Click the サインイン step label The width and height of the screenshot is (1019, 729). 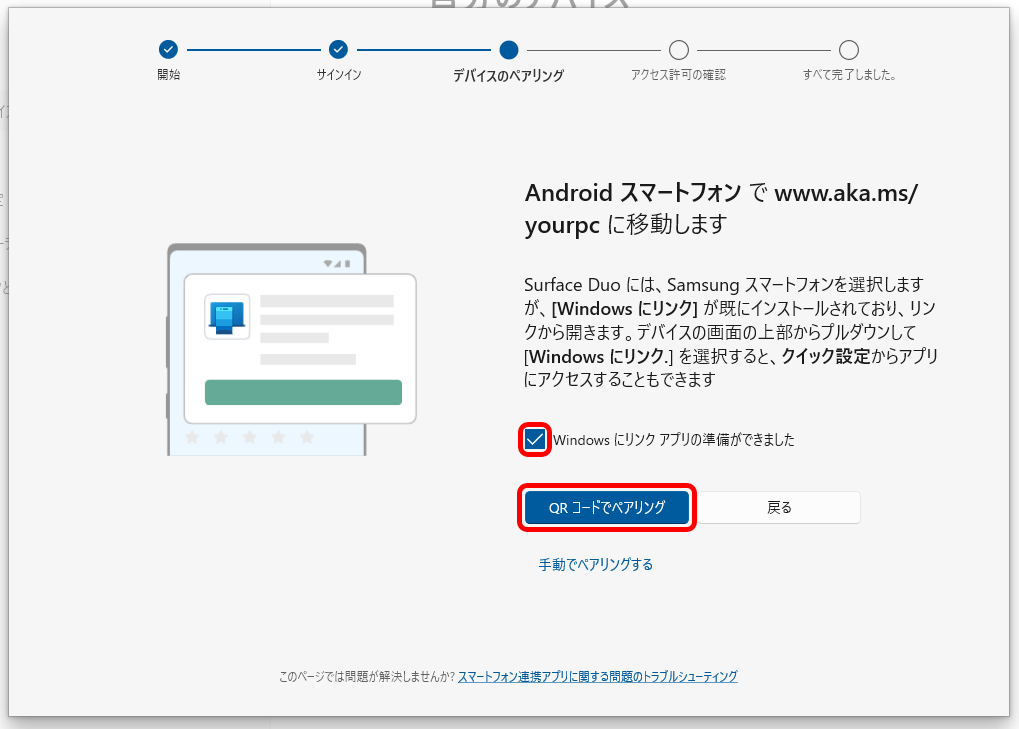(339, 75)
